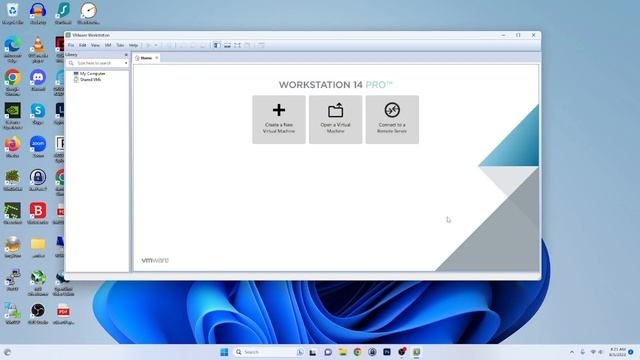Click the Open a Virtual Machine tile
The height and width of the screenshot is (360, 640).
(336, 120)
